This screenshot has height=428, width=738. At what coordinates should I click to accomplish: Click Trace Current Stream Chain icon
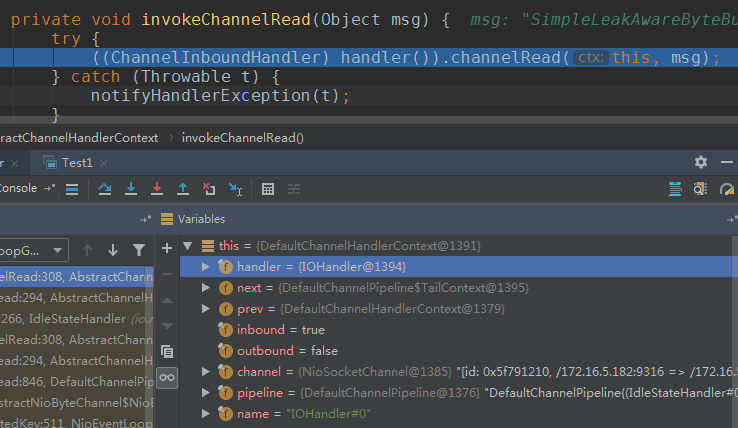click(294, 189)
